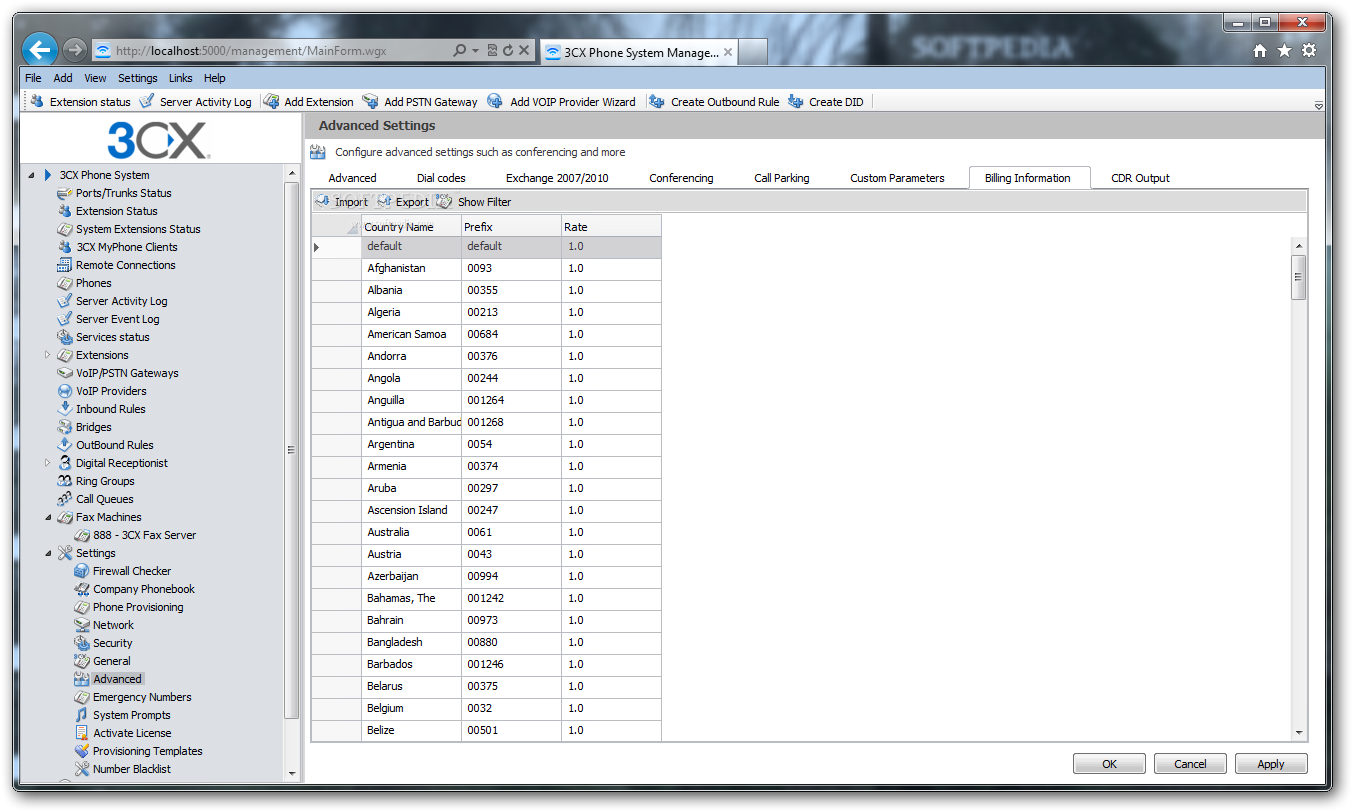Click the row selector of the default row
Viewport: 1353px width, 812px height.
point(336,247)
